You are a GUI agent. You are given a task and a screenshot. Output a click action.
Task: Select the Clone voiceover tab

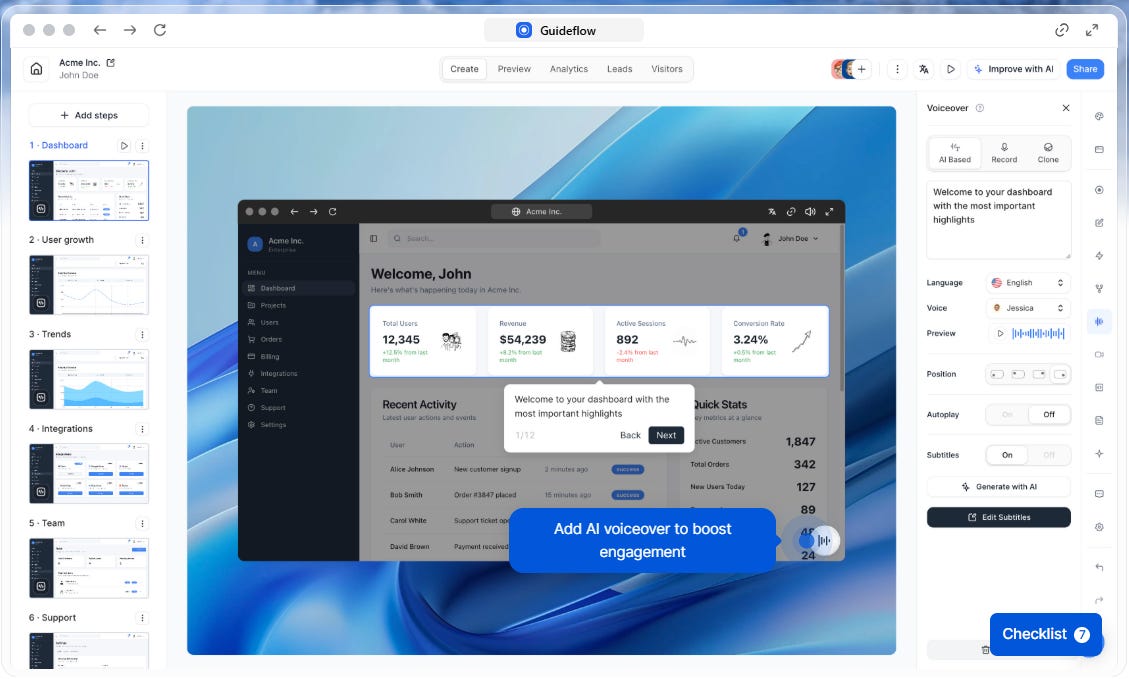coord(1048,153)
